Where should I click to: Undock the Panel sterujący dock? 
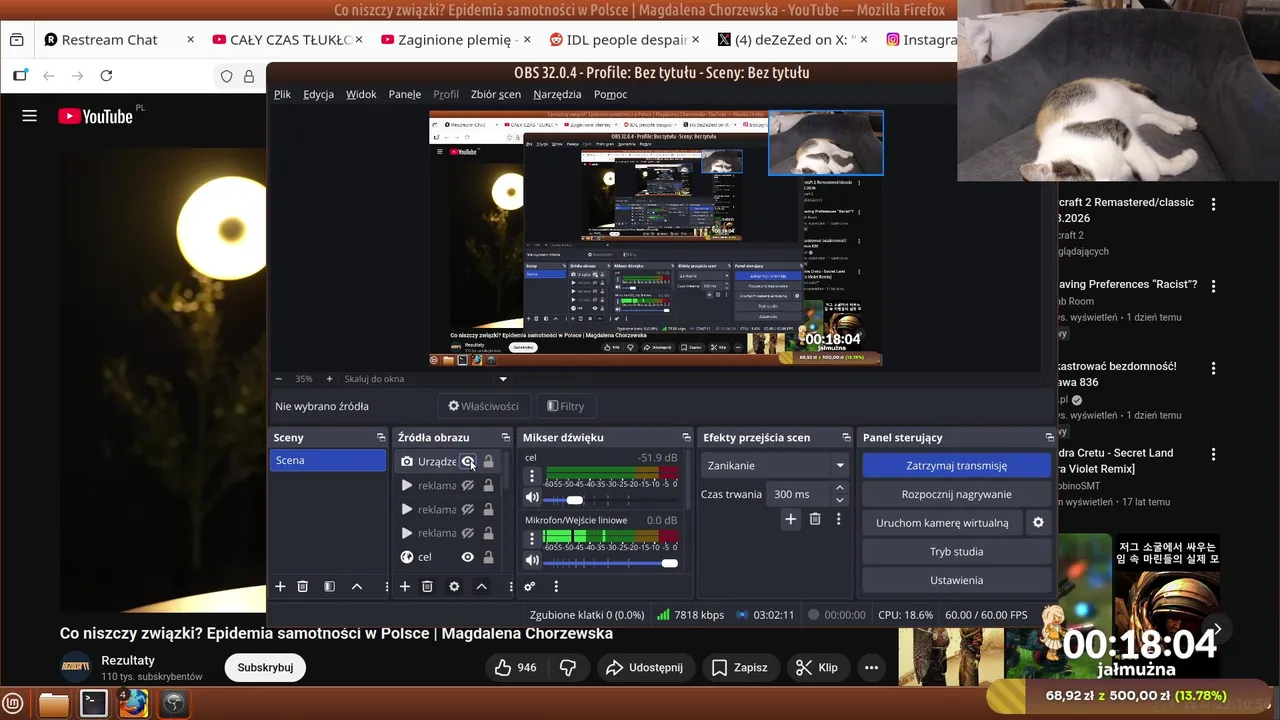pos(1049,437)
